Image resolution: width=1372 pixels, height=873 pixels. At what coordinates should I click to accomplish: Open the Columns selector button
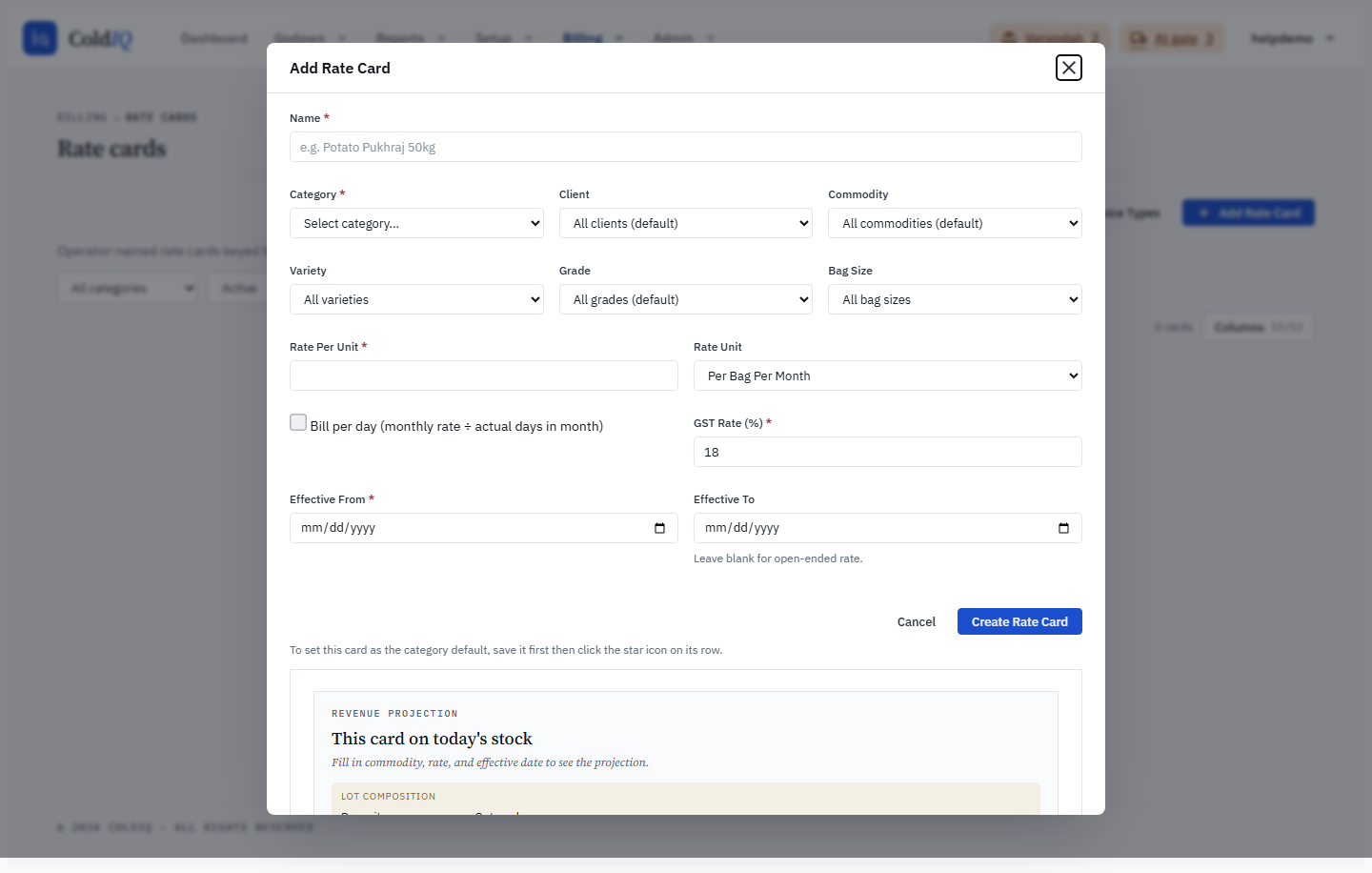tap(1258, 327)
